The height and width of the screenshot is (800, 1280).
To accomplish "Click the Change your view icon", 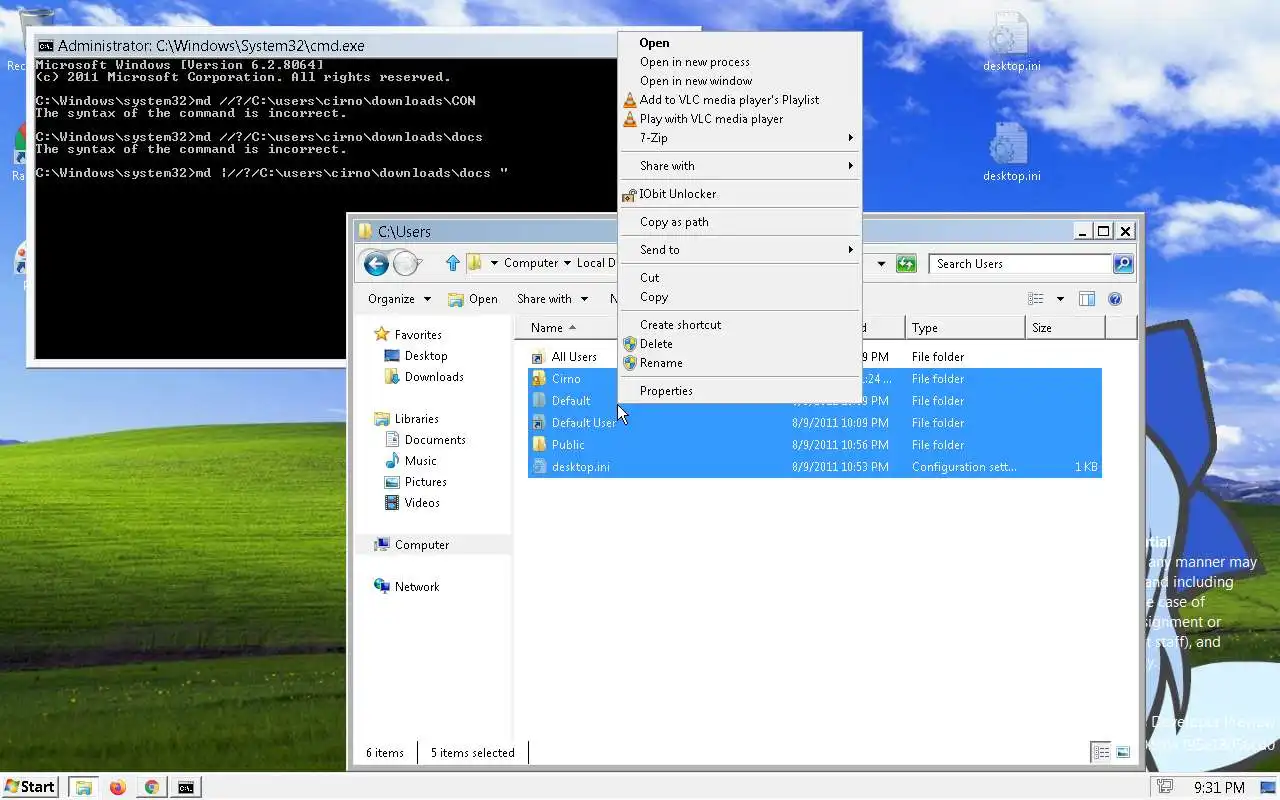I will (1036, 299).
